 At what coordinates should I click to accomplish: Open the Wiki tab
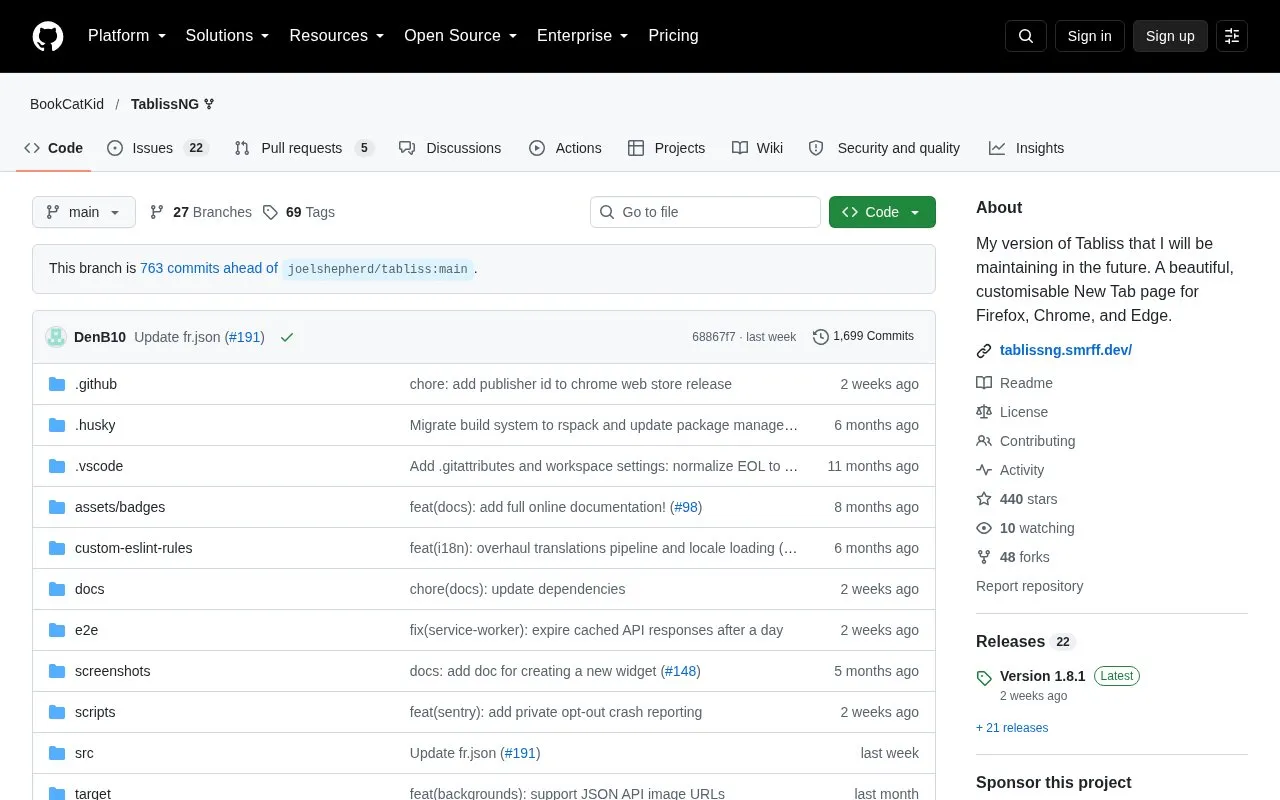[758, 148]
